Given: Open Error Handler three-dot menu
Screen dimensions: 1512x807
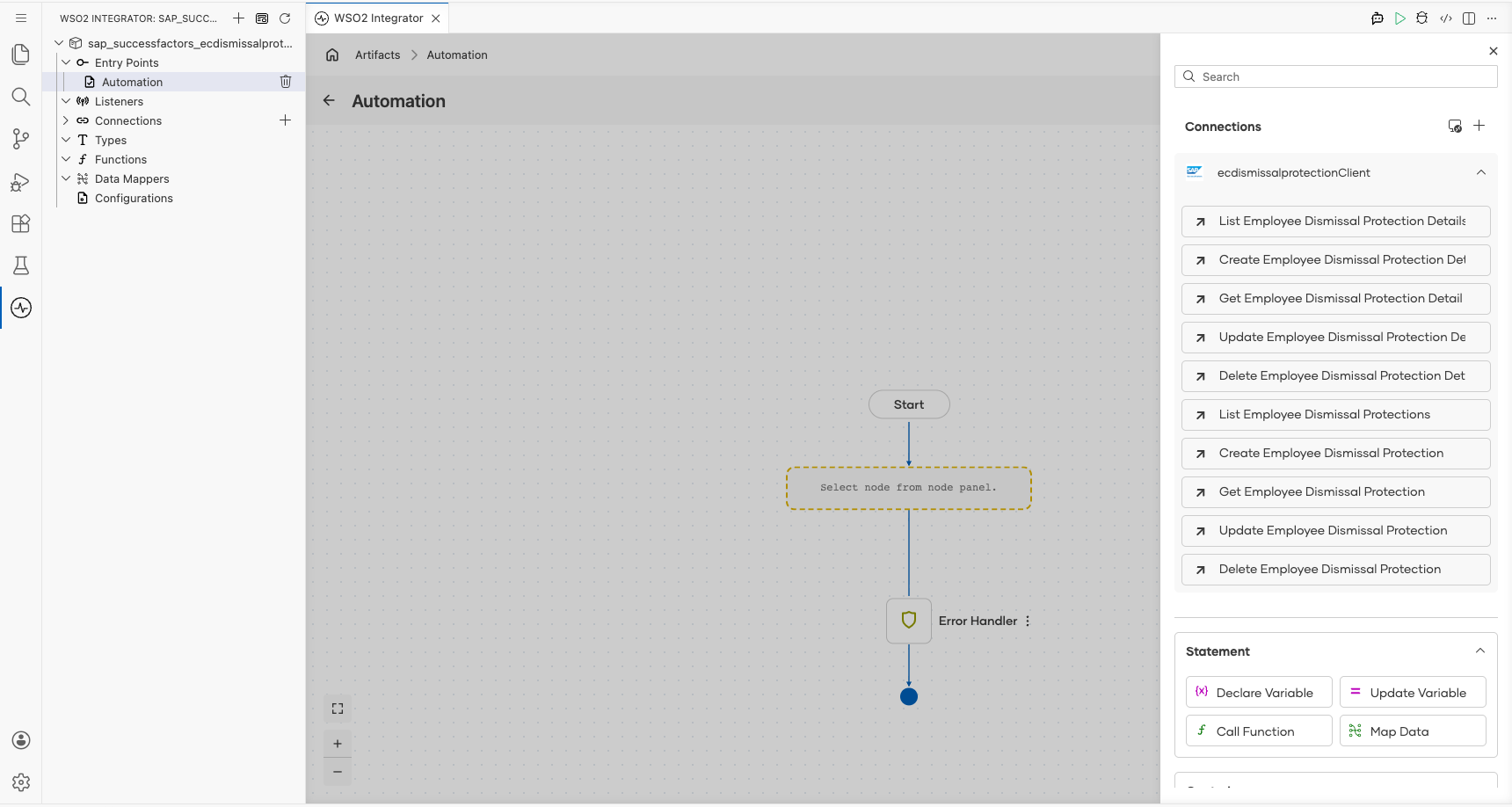Looking at the screenshot, I should point(1028,621).
